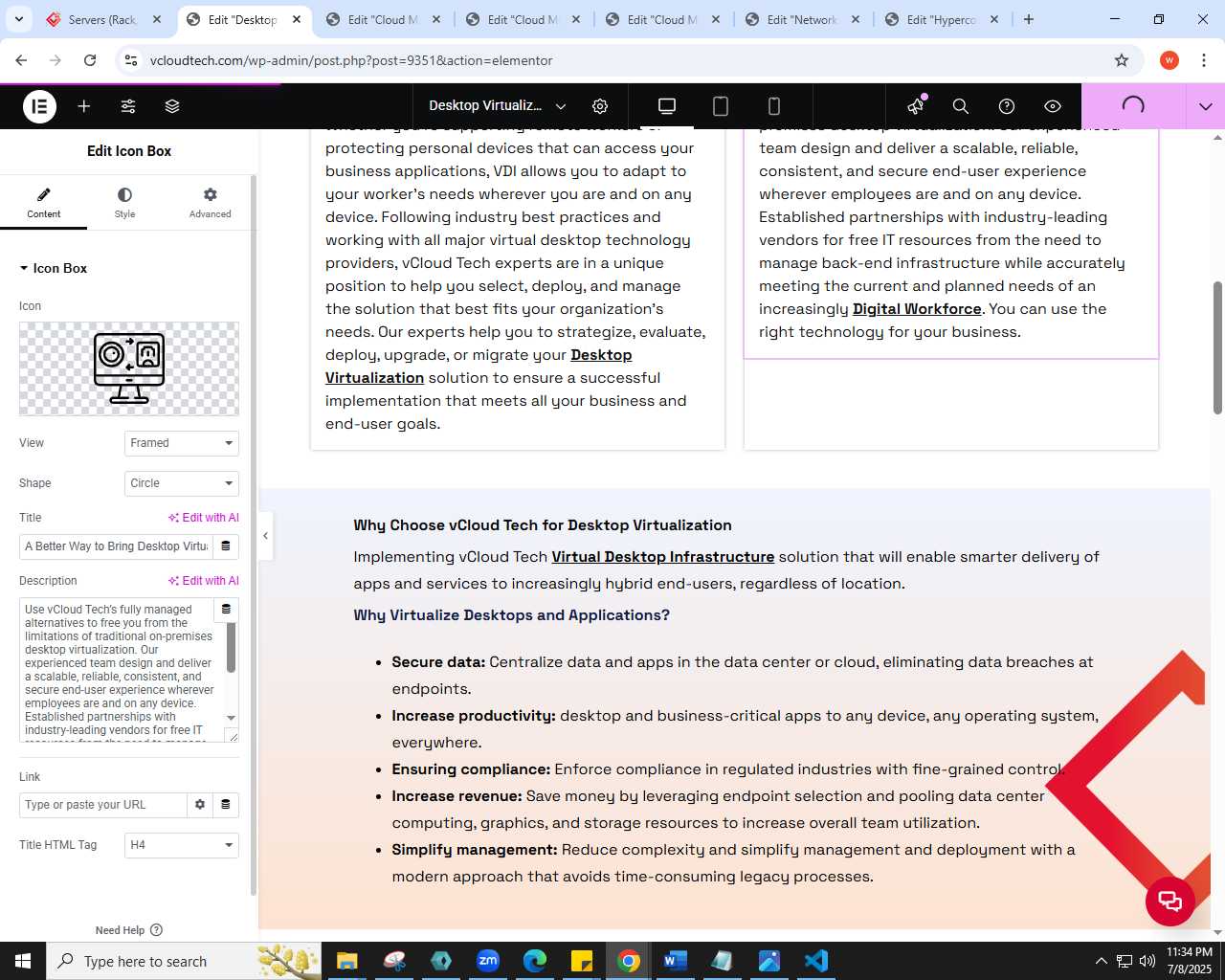Go back in browser history
This screenshot has width=1225, height=980.
click(21, 60)
